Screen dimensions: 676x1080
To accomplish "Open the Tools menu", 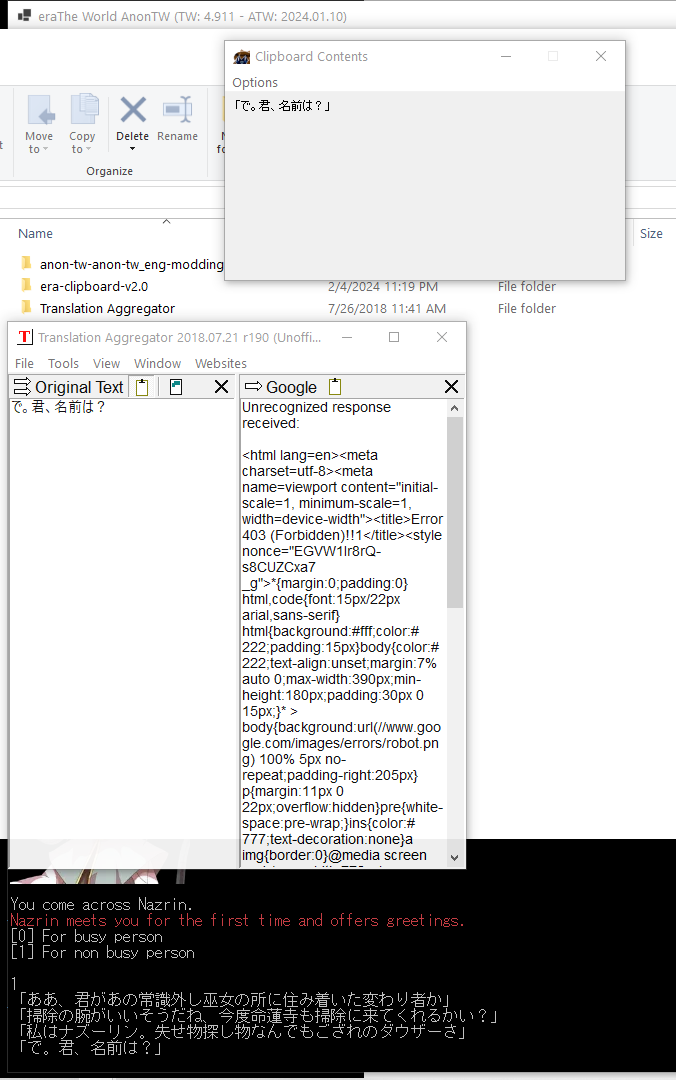I will coord(63,363).
